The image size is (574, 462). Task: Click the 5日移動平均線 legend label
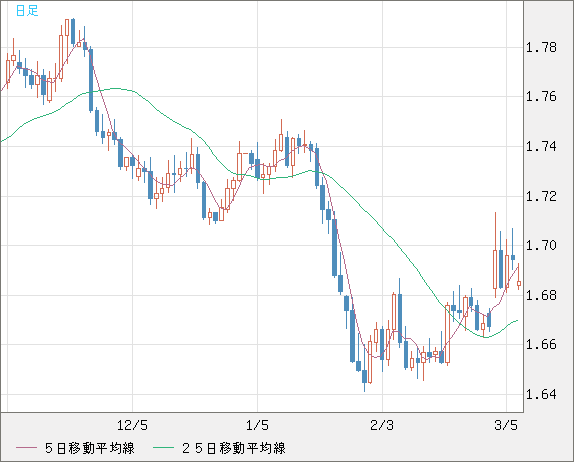point(90,448)
